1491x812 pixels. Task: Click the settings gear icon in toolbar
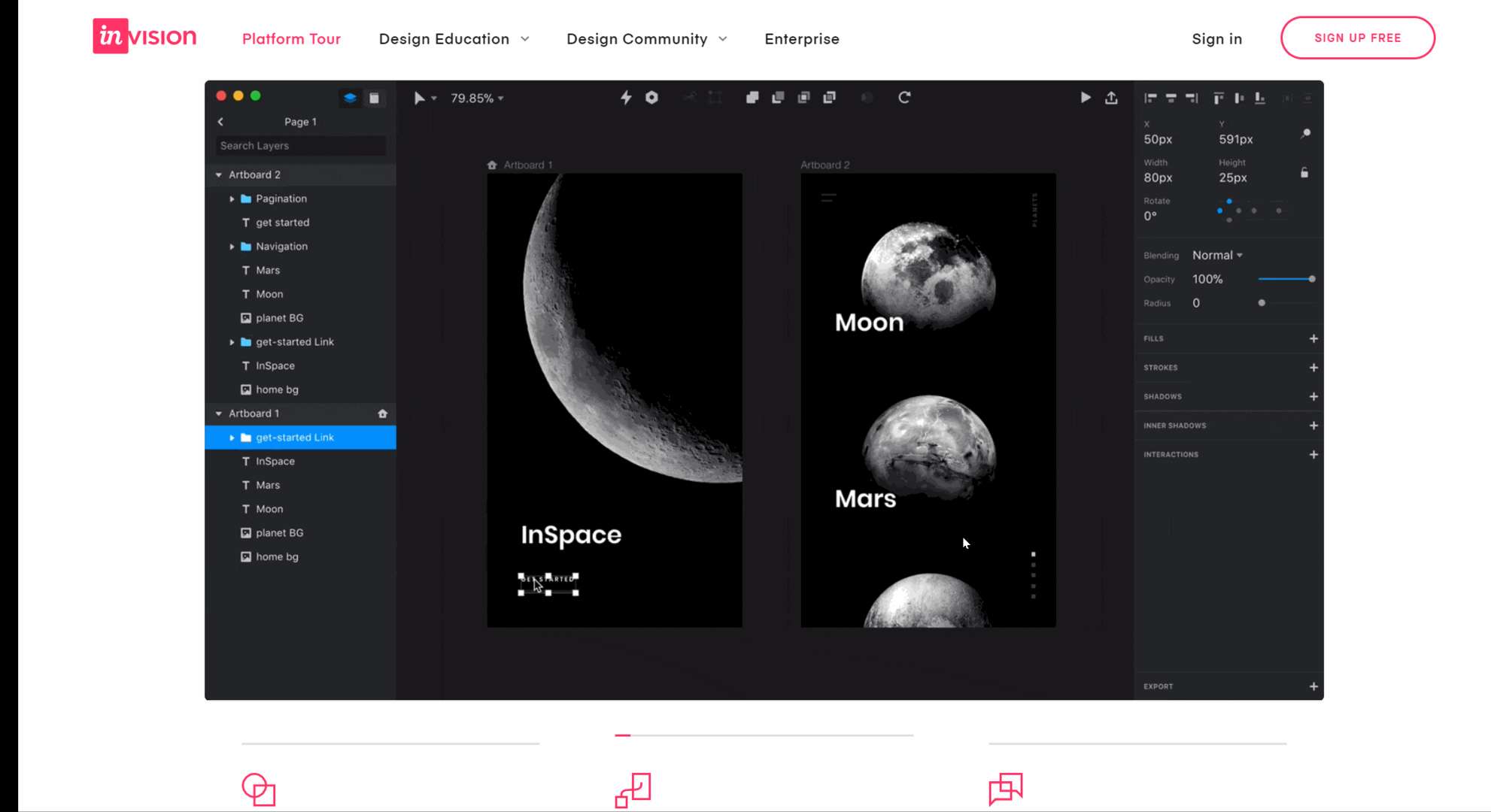tap(651, 97)
